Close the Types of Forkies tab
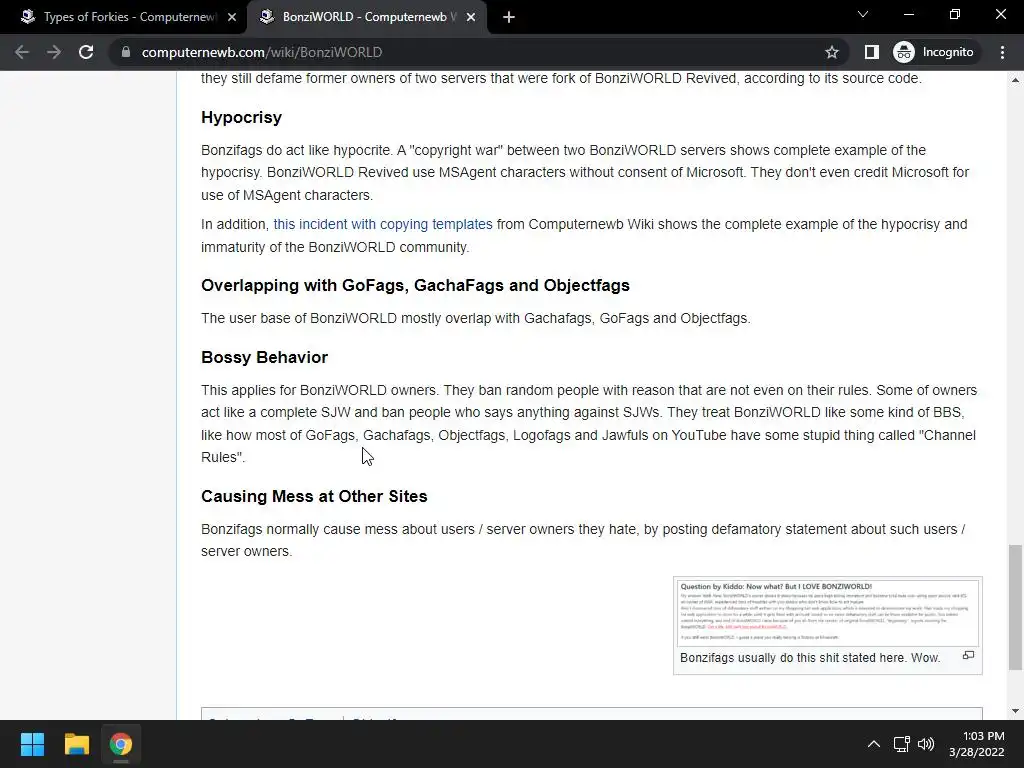The width and height of the screenshot is (1024, 768). click(x=232, y=17)
